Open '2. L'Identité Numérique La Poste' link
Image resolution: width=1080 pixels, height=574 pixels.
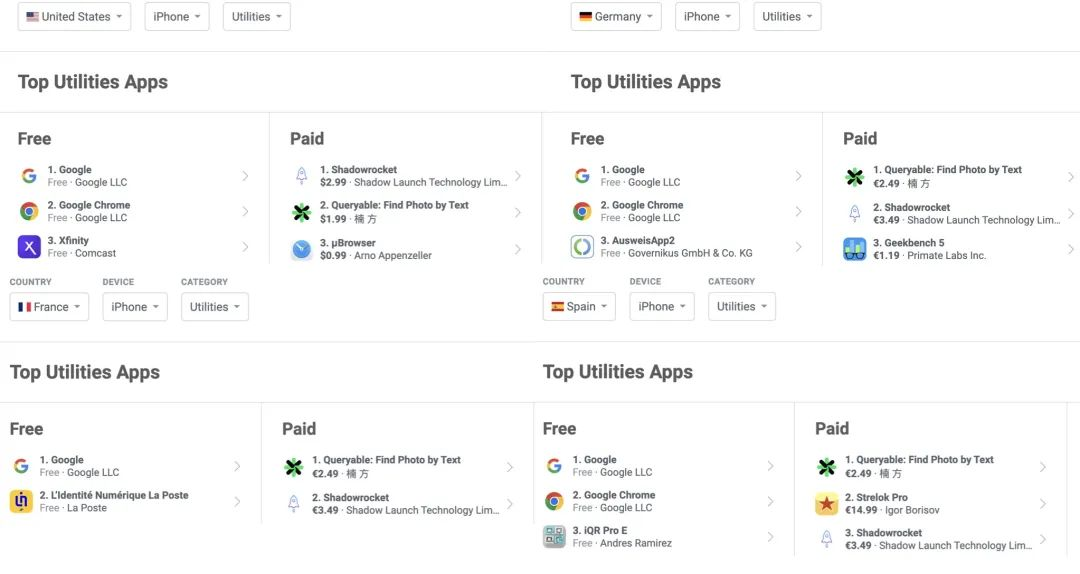(x=114, y=495)
